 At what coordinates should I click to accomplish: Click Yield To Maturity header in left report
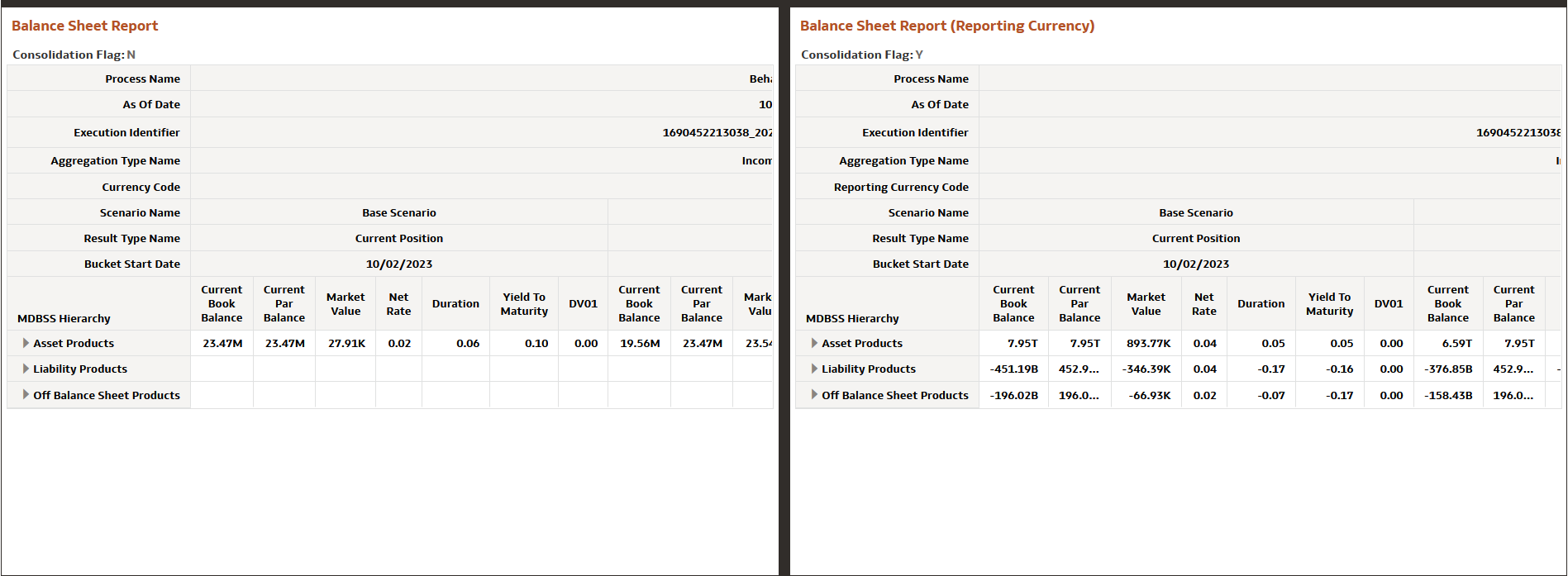point(524,303)
